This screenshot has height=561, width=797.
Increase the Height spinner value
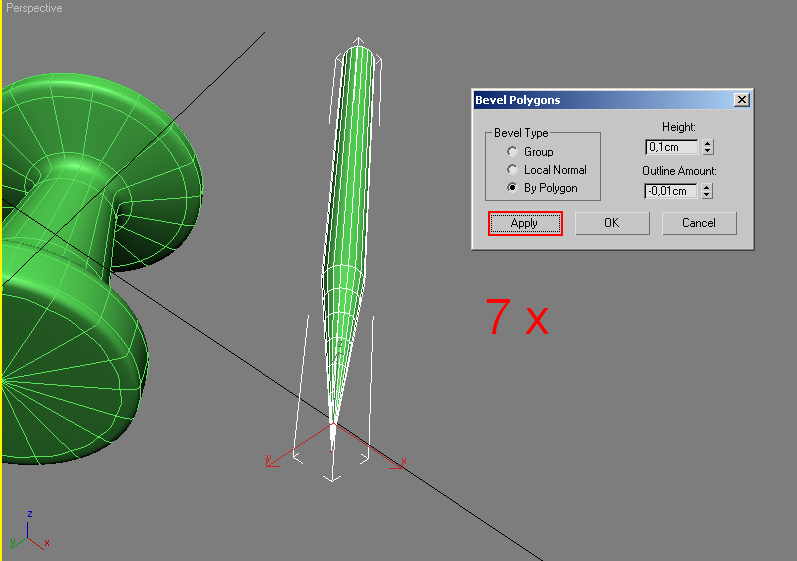[708, 143]
